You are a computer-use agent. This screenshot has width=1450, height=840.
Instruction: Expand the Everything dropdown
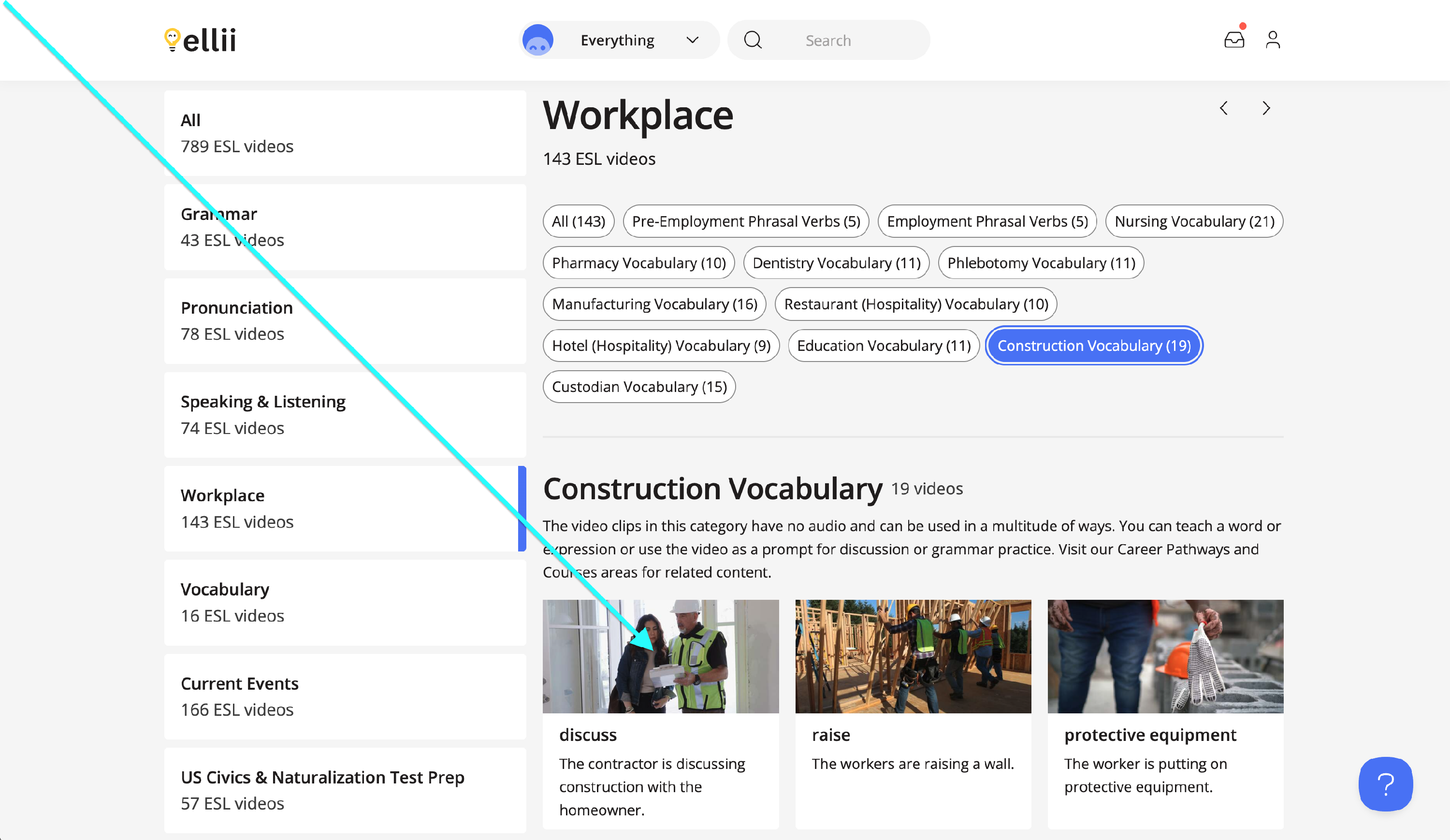pos(692,40)
